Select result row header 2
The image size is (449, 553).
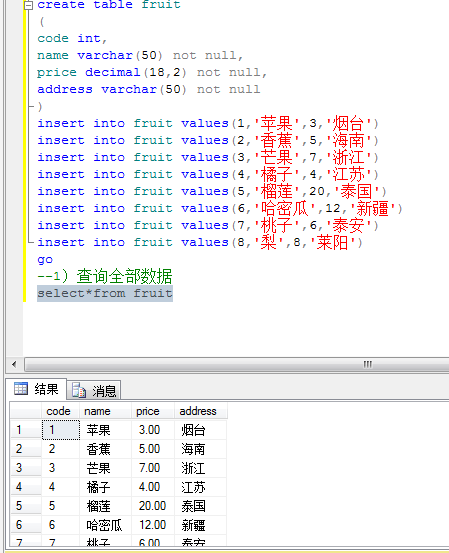[x=26, y=449]
